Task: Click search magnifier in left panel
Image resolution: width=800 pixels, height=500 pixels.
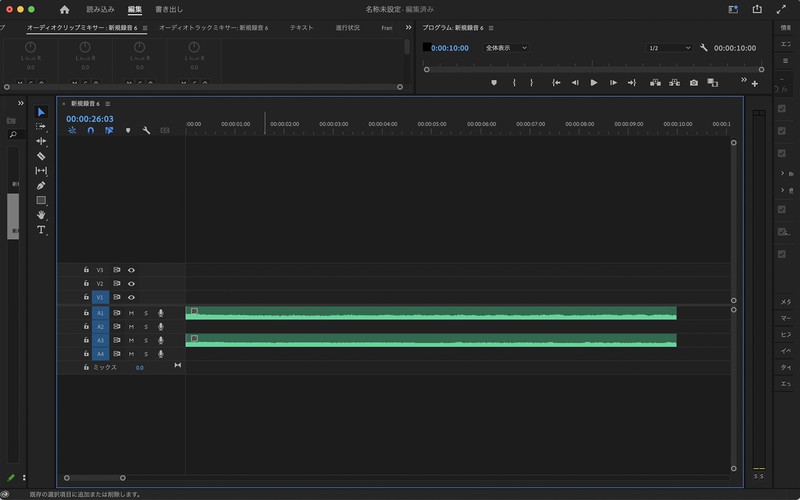Action: click(13, 134)
